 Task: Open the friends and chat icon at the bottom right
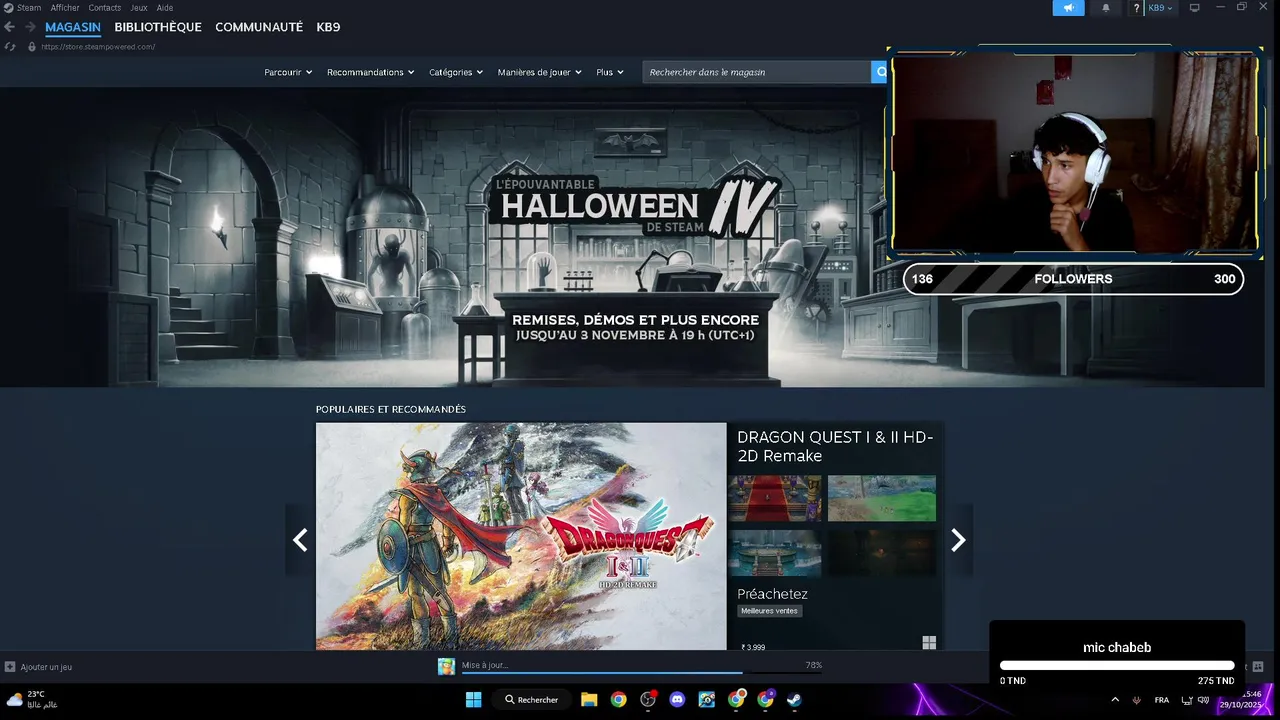tap(1258, 667)
